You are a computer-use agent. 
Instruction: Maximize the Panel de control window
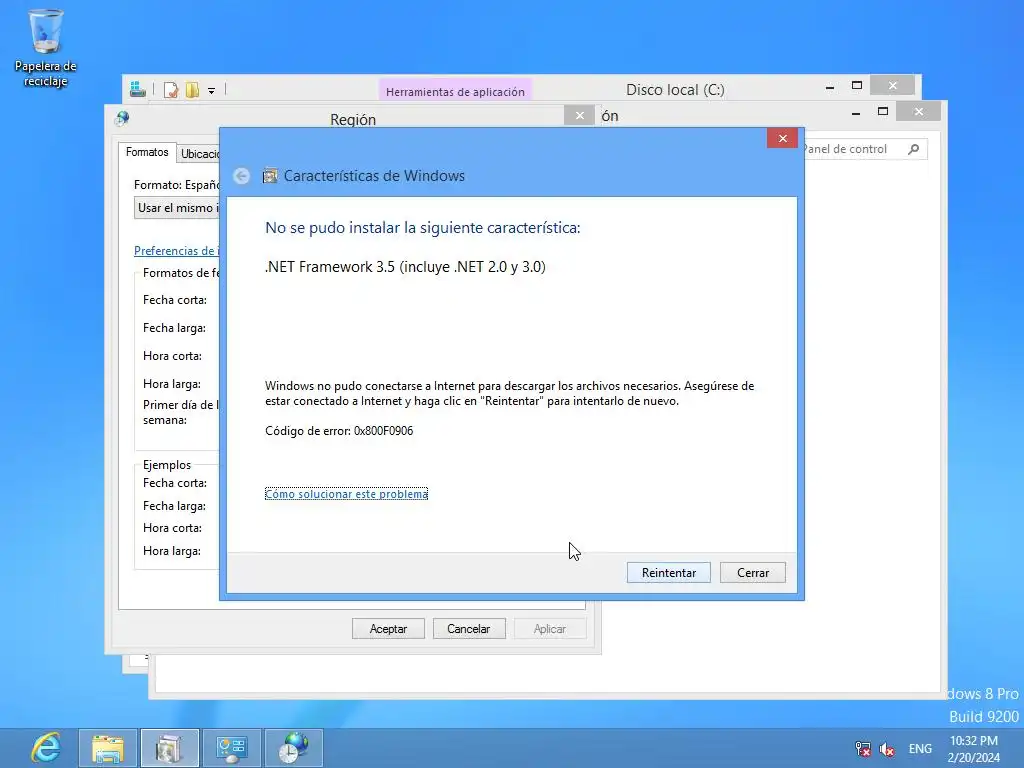pyautogui.click(x=883, y=112)
